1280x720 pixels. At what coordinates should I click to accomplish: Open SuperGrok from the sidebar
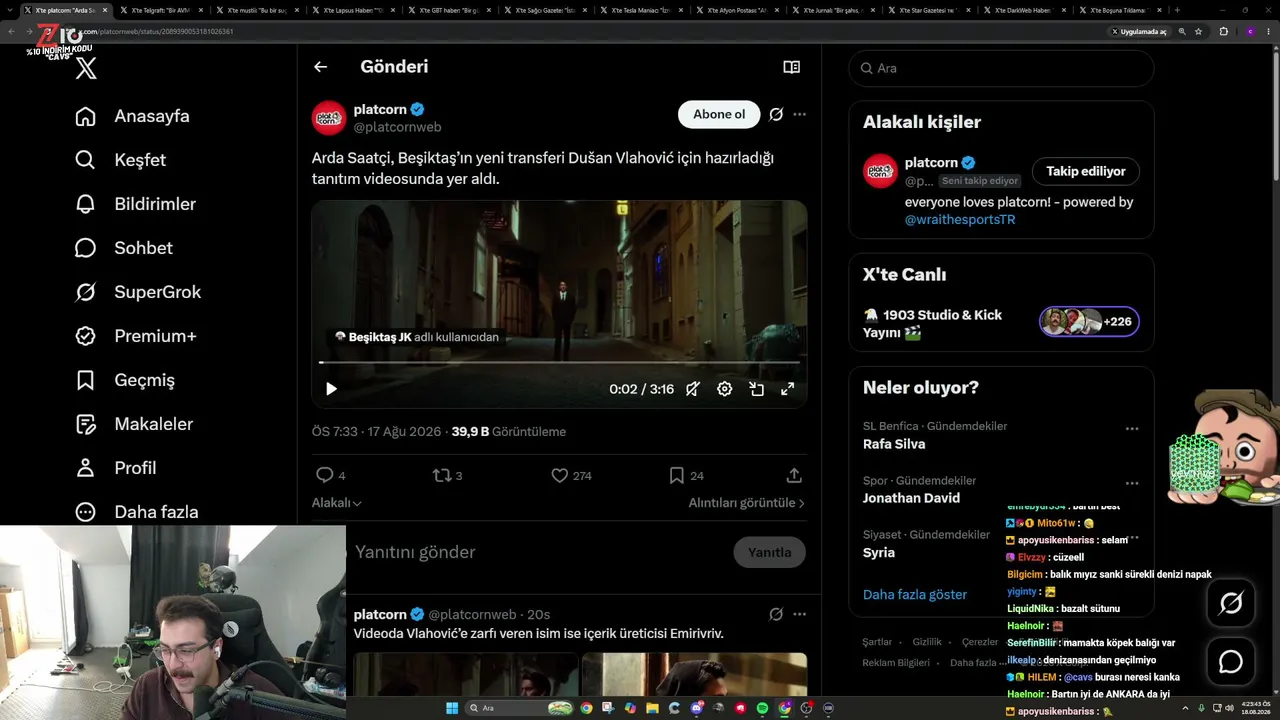(138, 292)
